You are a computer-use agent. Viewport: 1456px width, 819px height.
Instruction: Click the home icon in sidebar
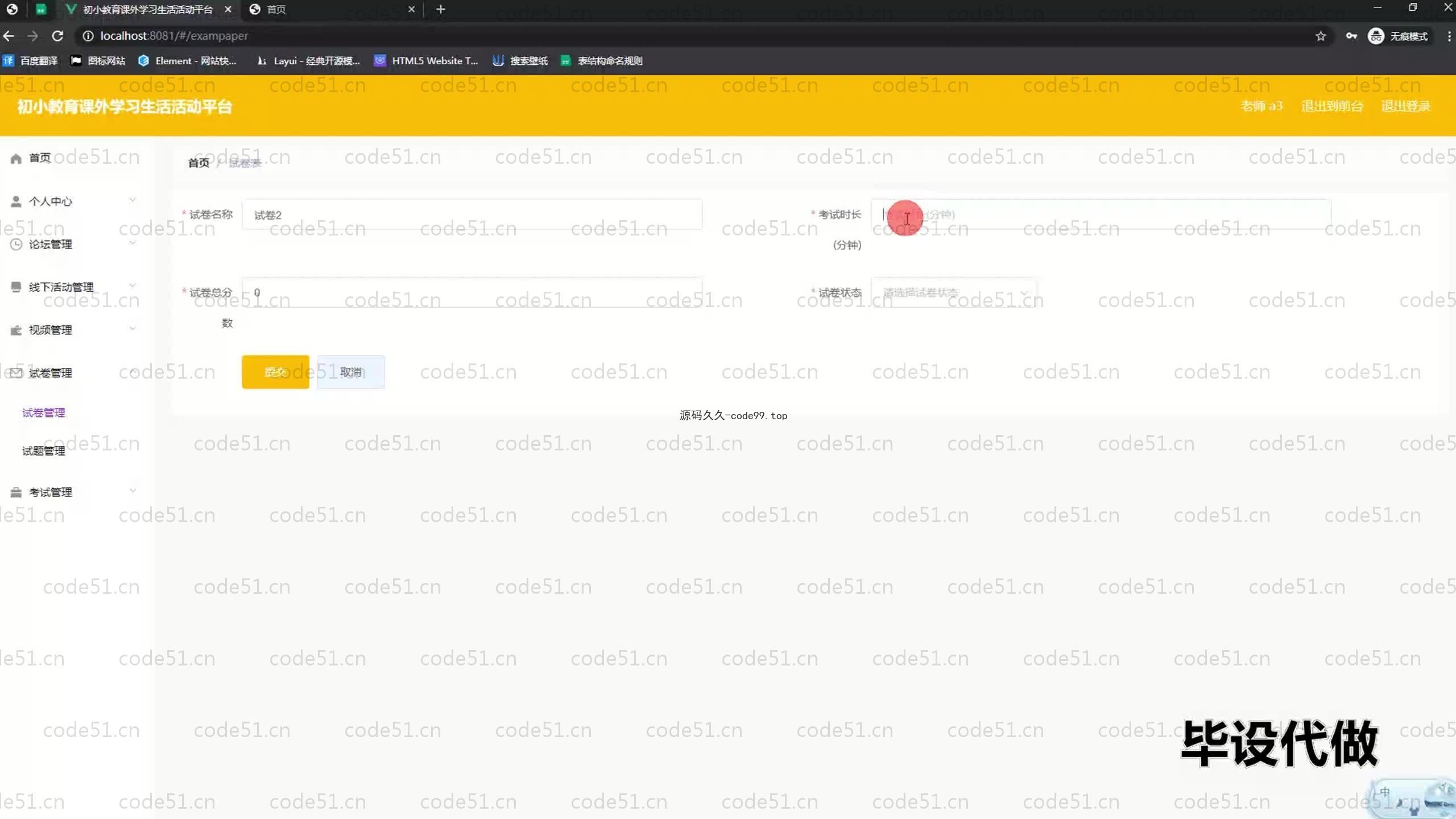click(16, 158)
